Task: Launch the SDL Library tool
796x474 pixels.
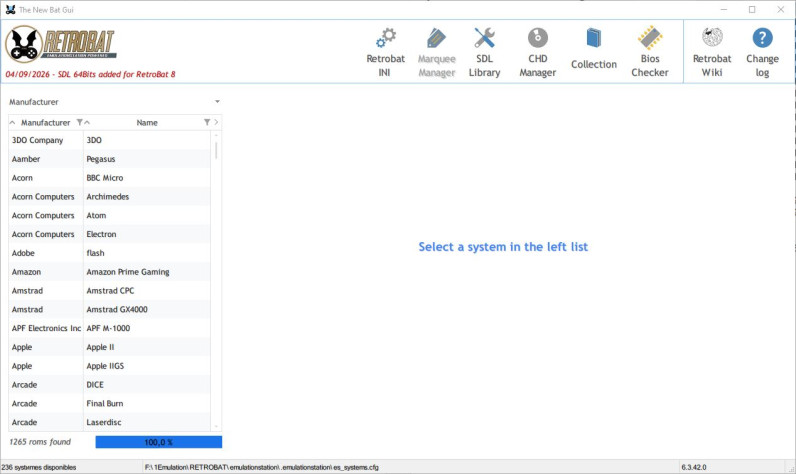Action: [484, 52]
